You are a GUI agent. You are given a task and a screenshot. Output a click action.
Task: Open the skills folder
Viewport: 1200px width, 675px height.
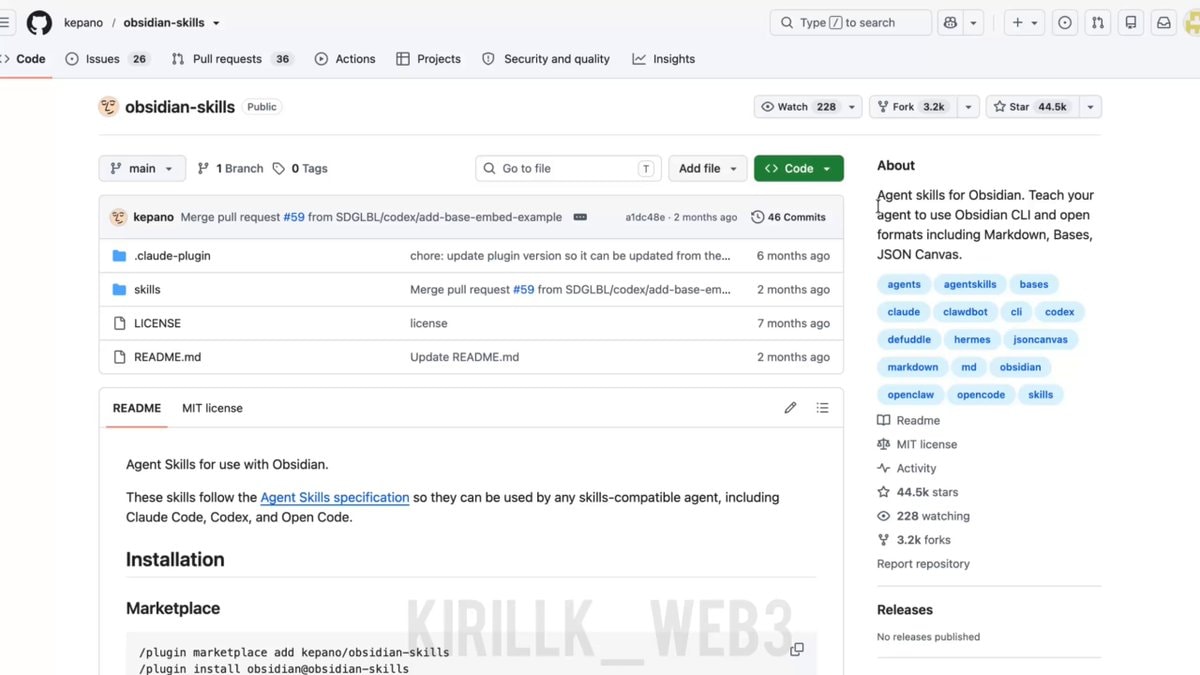click(147, 290)
